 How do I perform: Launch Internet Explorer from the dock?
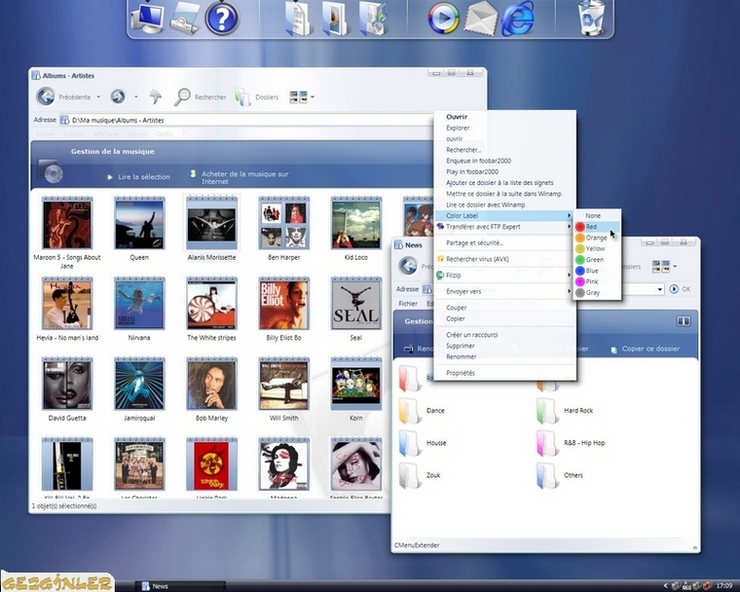point(517,19)
